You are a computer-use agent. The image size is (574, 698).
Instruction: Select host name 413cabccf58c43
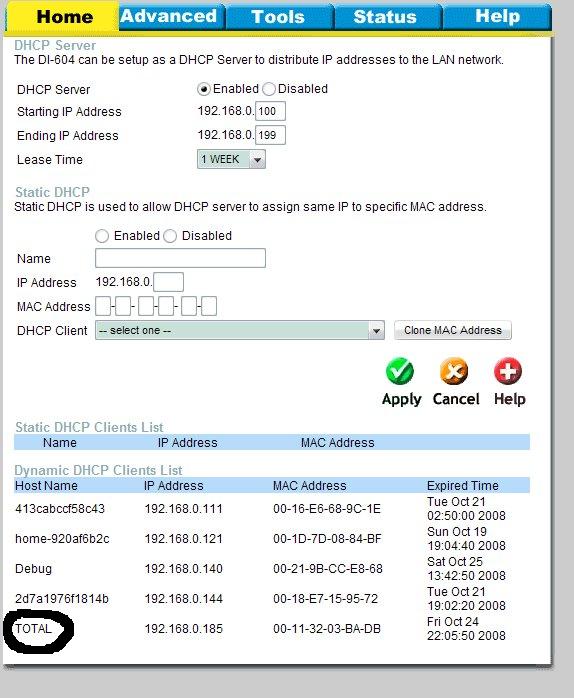[x=60, y=509]
